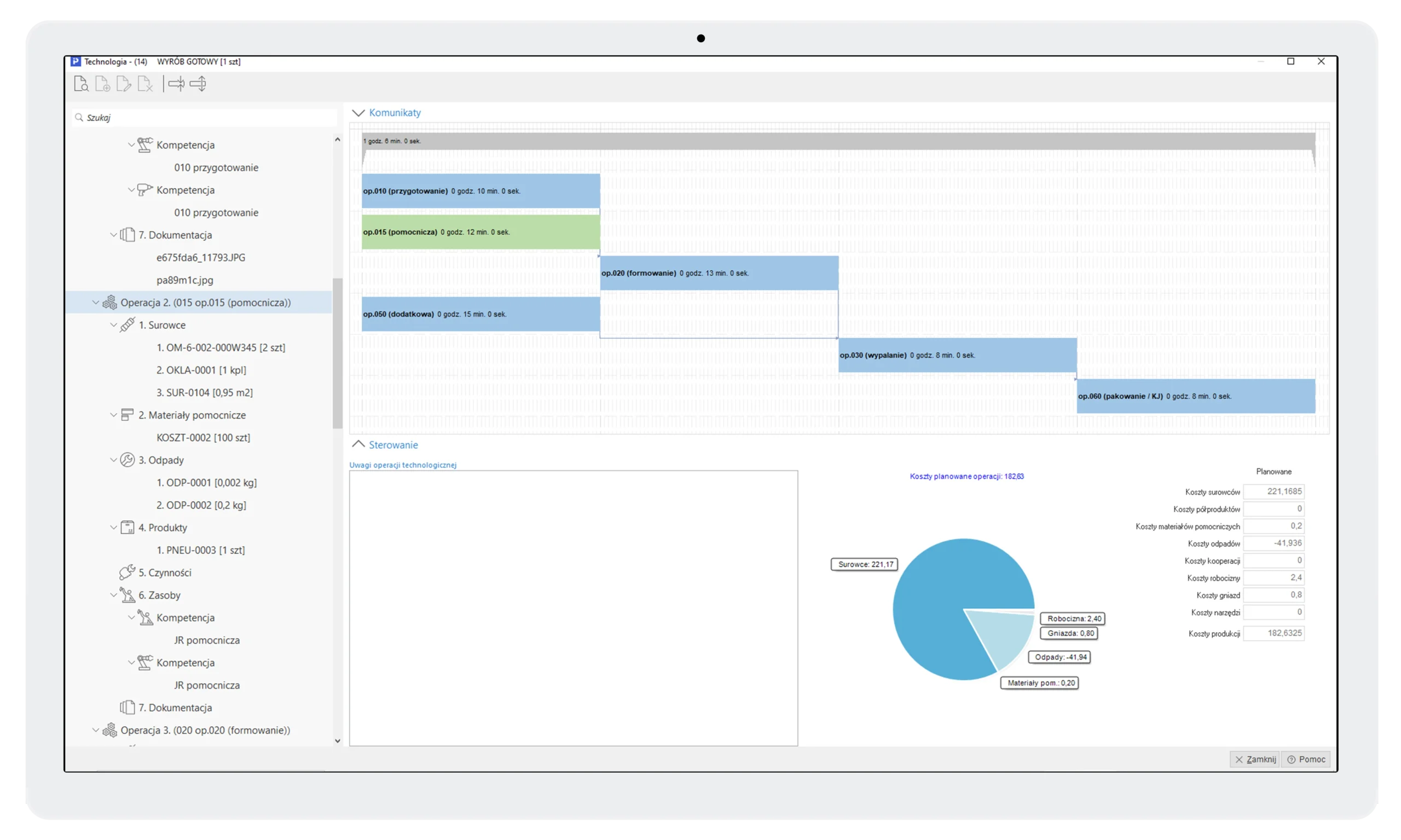This screenshot has width=1401, height=840.
Task: Click the expand tree toolbar icon
Action: coord(198,84)
